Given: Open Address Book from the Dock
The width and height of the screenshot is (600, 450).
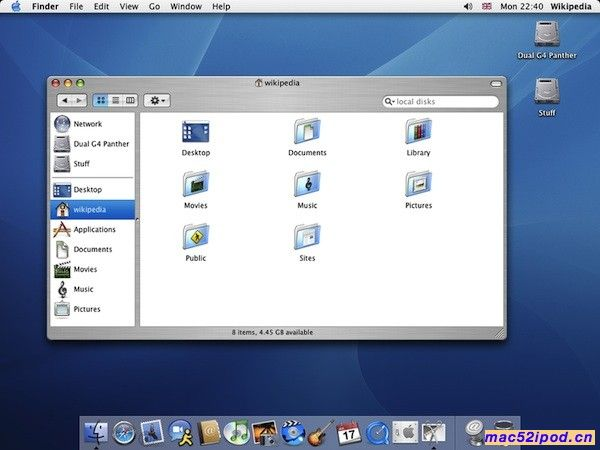Looking at the screenshot, I should (209, 433).
